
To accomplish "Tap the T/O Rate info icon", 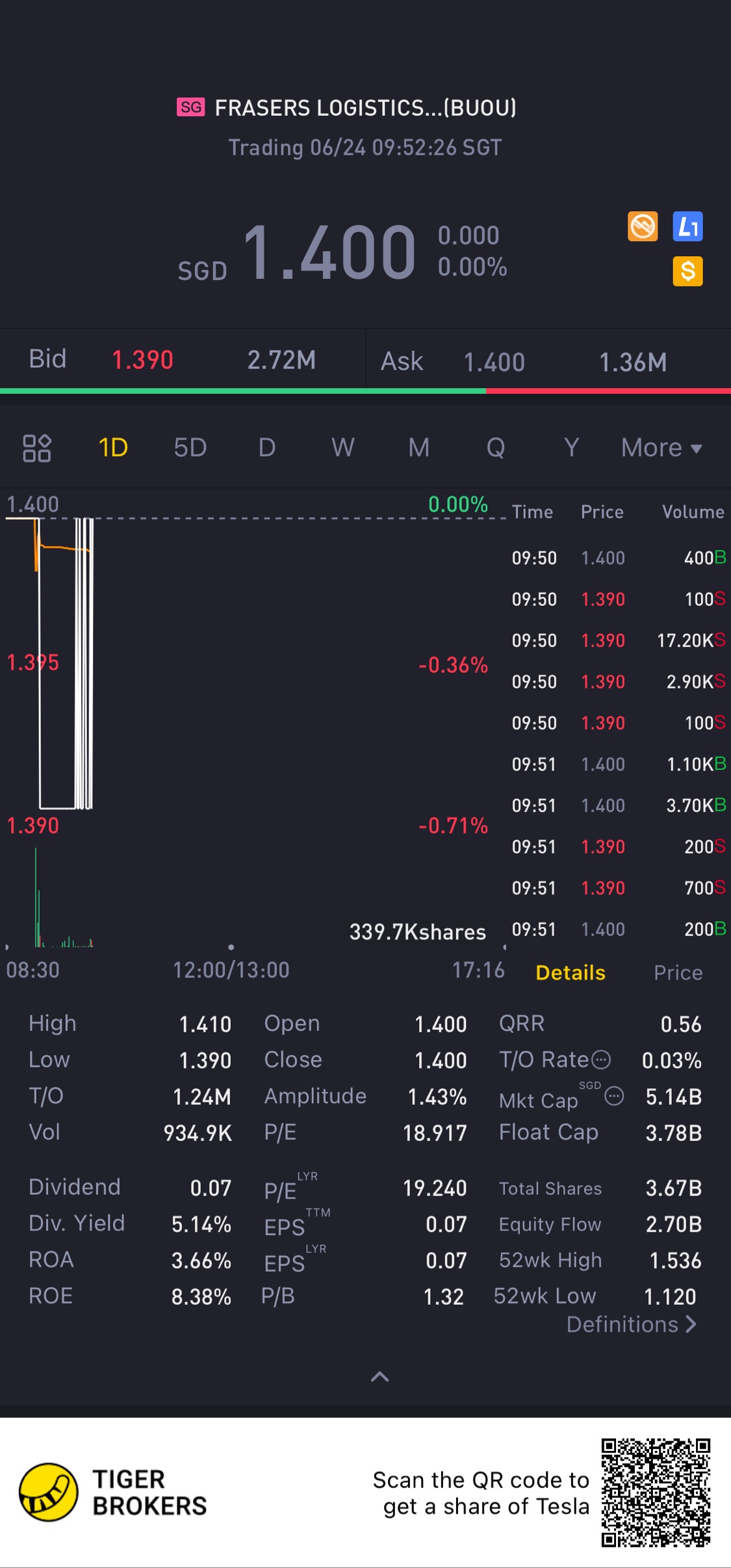I will [602, 1060].
